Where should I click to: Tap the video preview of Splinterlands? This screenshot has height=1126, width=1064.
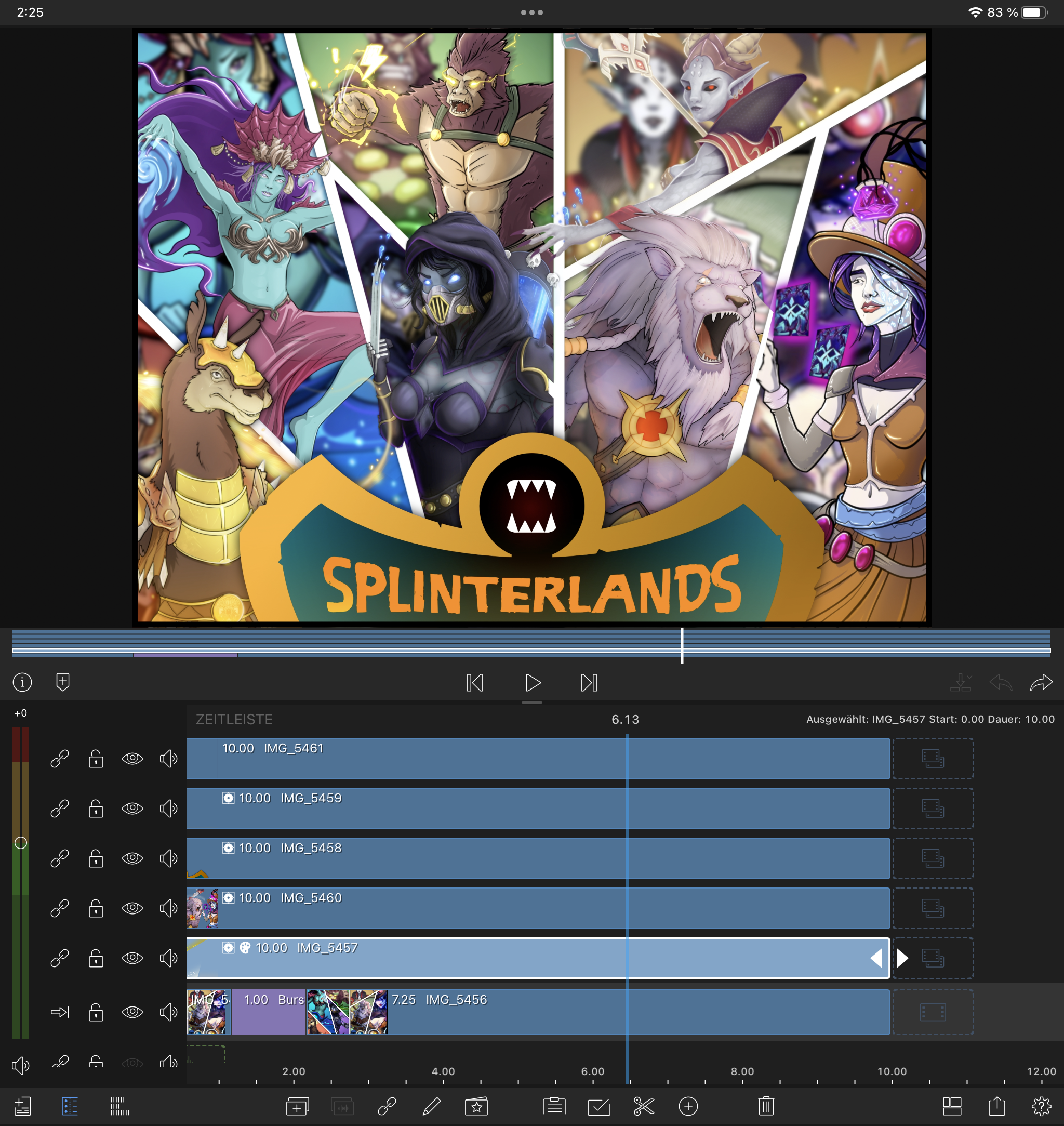coord(532,327)
